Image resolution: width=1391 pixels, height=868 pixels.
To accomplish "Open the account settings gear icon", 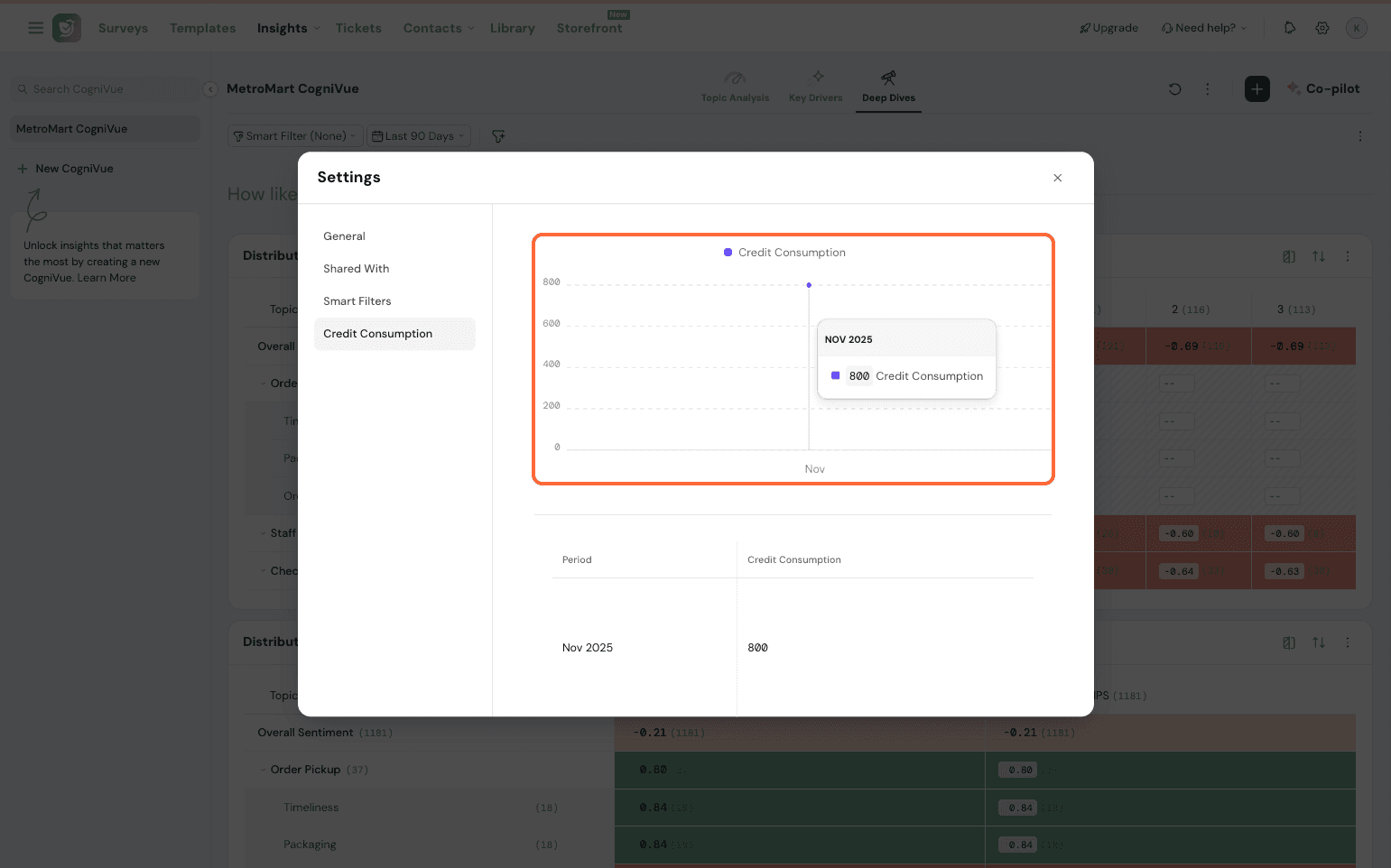I will [x=1321, y=28].
